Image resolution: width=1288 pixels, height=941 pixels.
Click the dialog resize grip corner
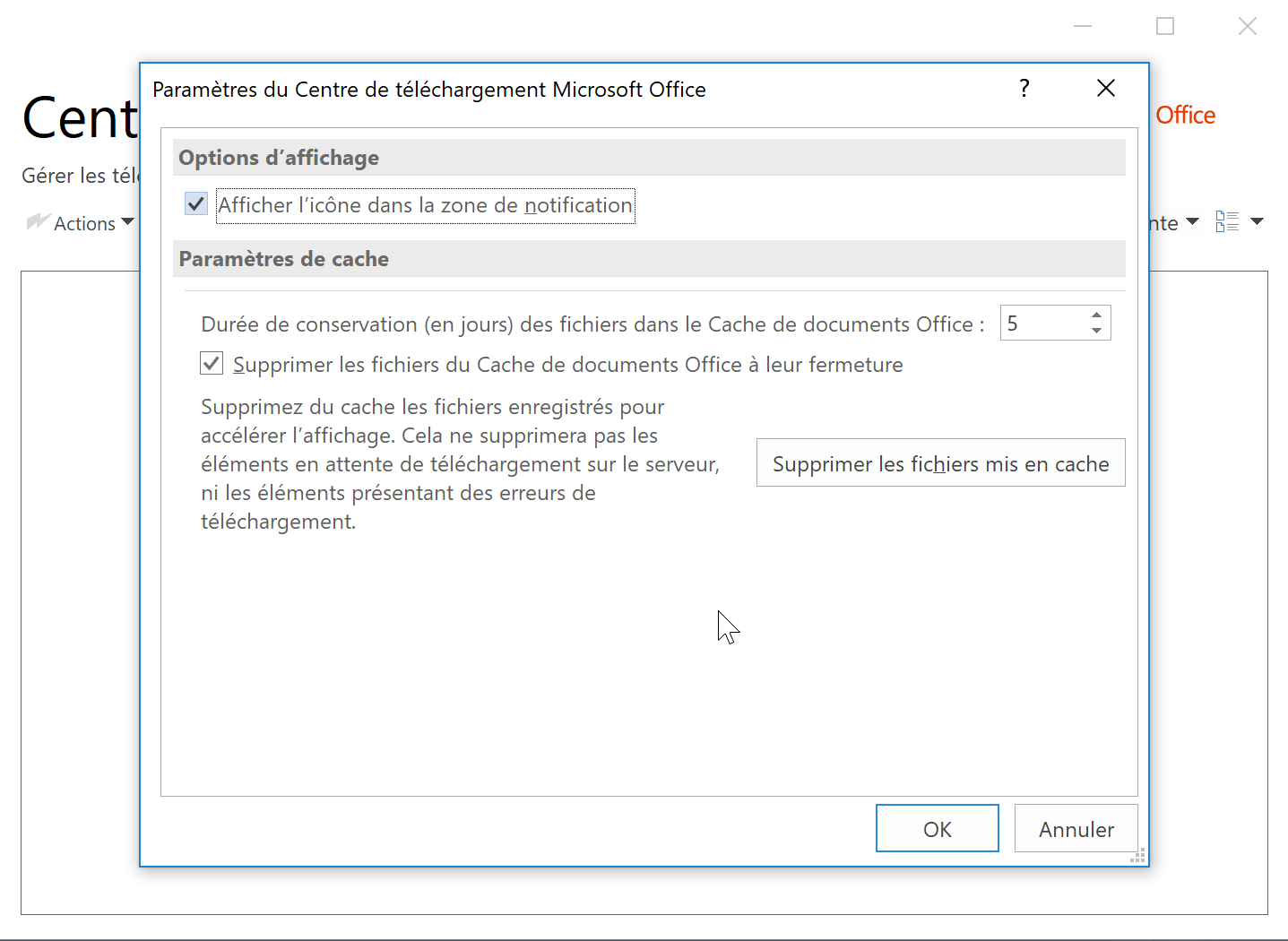click(x=1138, y=857)
